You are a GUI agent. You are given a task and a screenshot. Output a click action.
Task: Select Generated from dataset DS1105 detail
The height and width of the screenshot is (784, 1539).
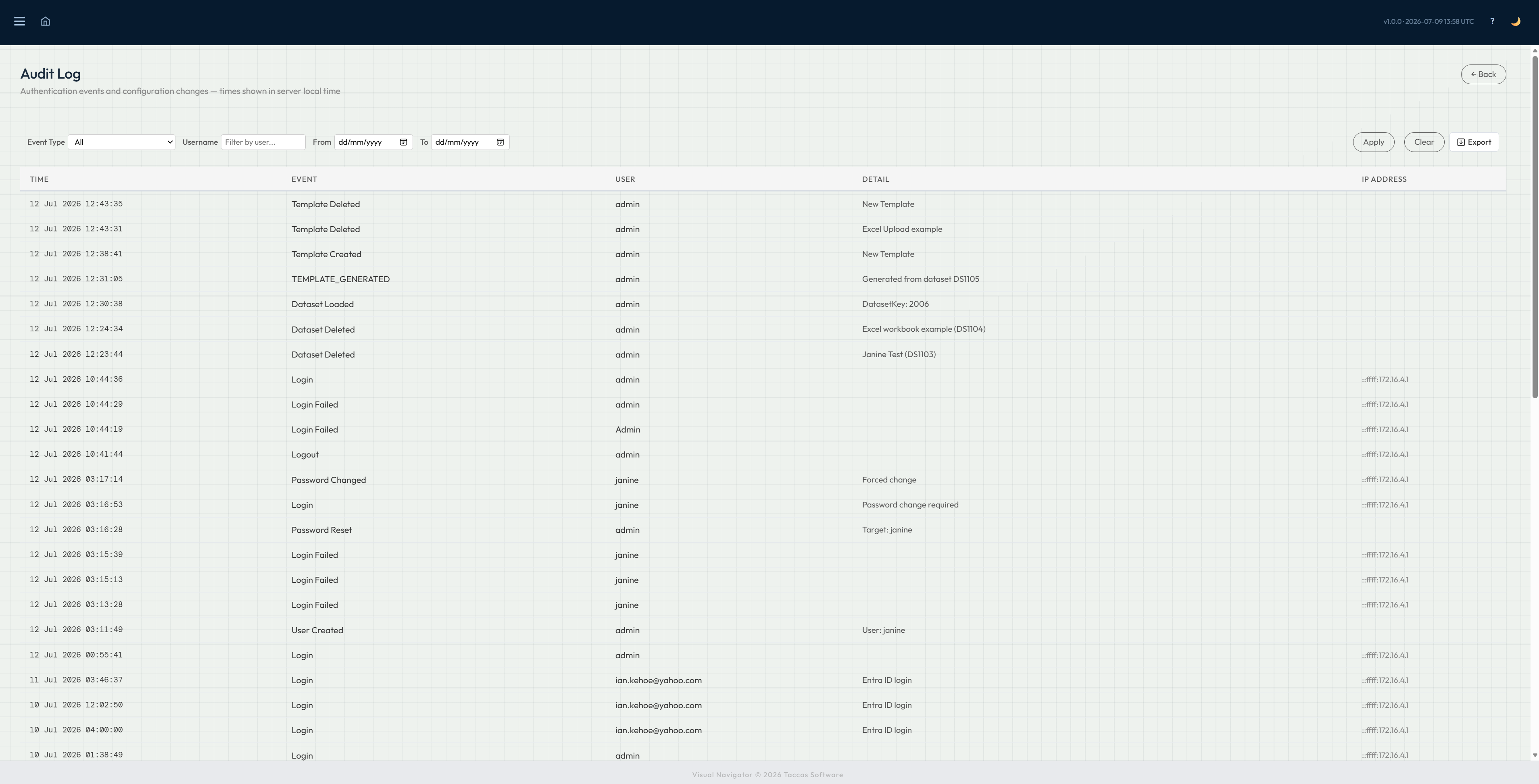click(921, 279)
